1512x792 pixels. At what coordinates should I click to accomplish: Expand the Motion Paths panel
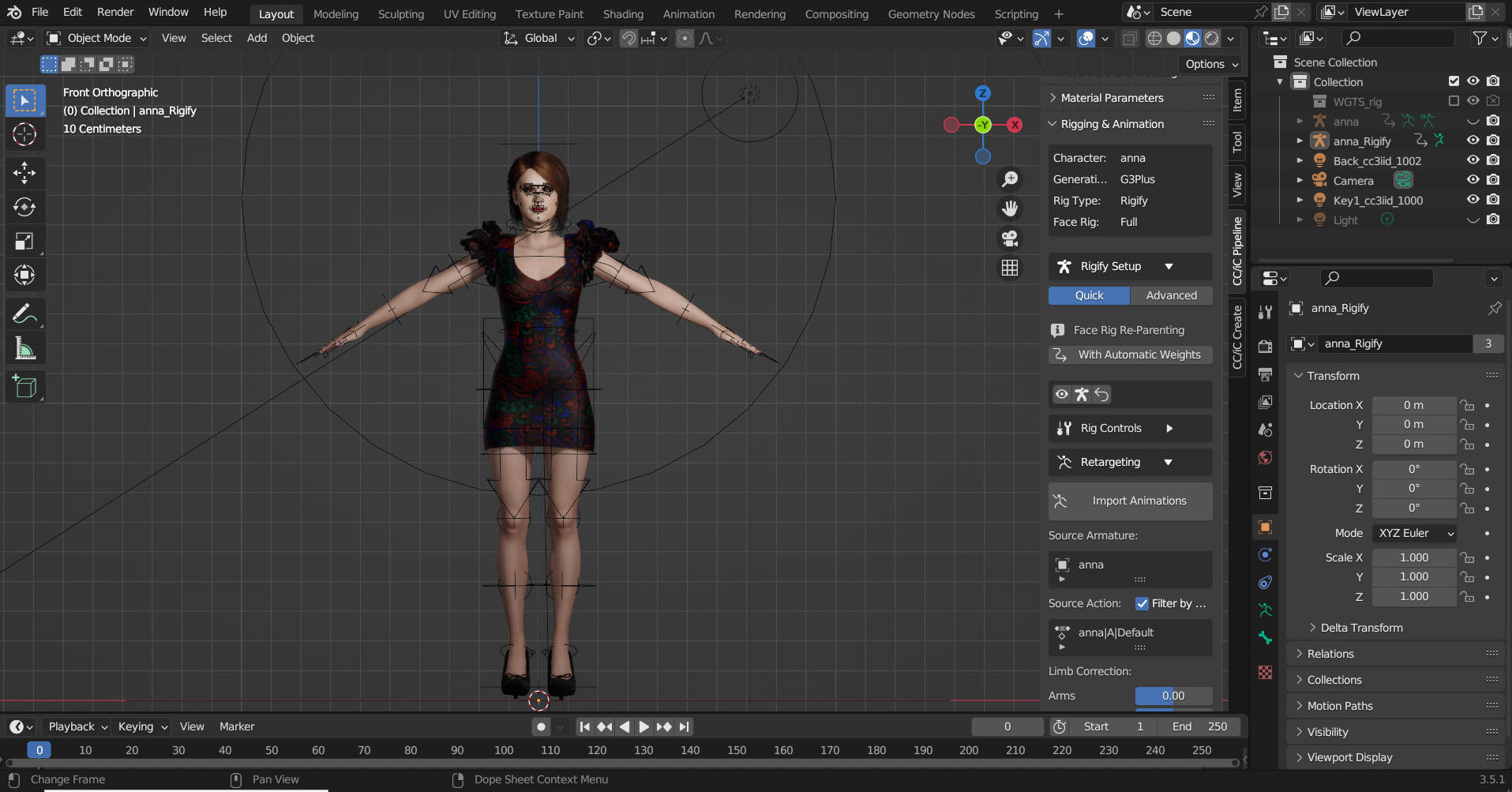pos(1339,706)
